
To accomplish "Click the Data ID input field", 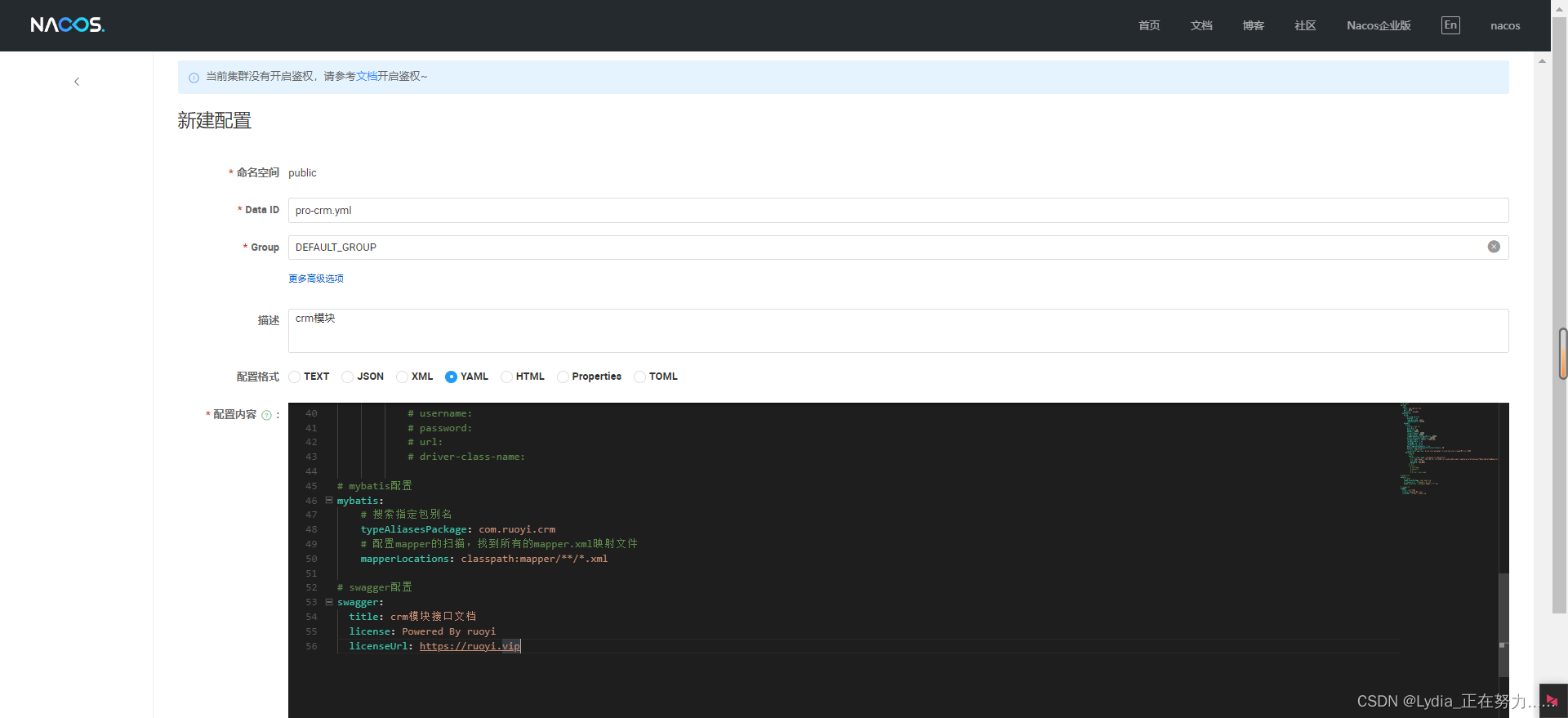I will click(x=898, y=210).
